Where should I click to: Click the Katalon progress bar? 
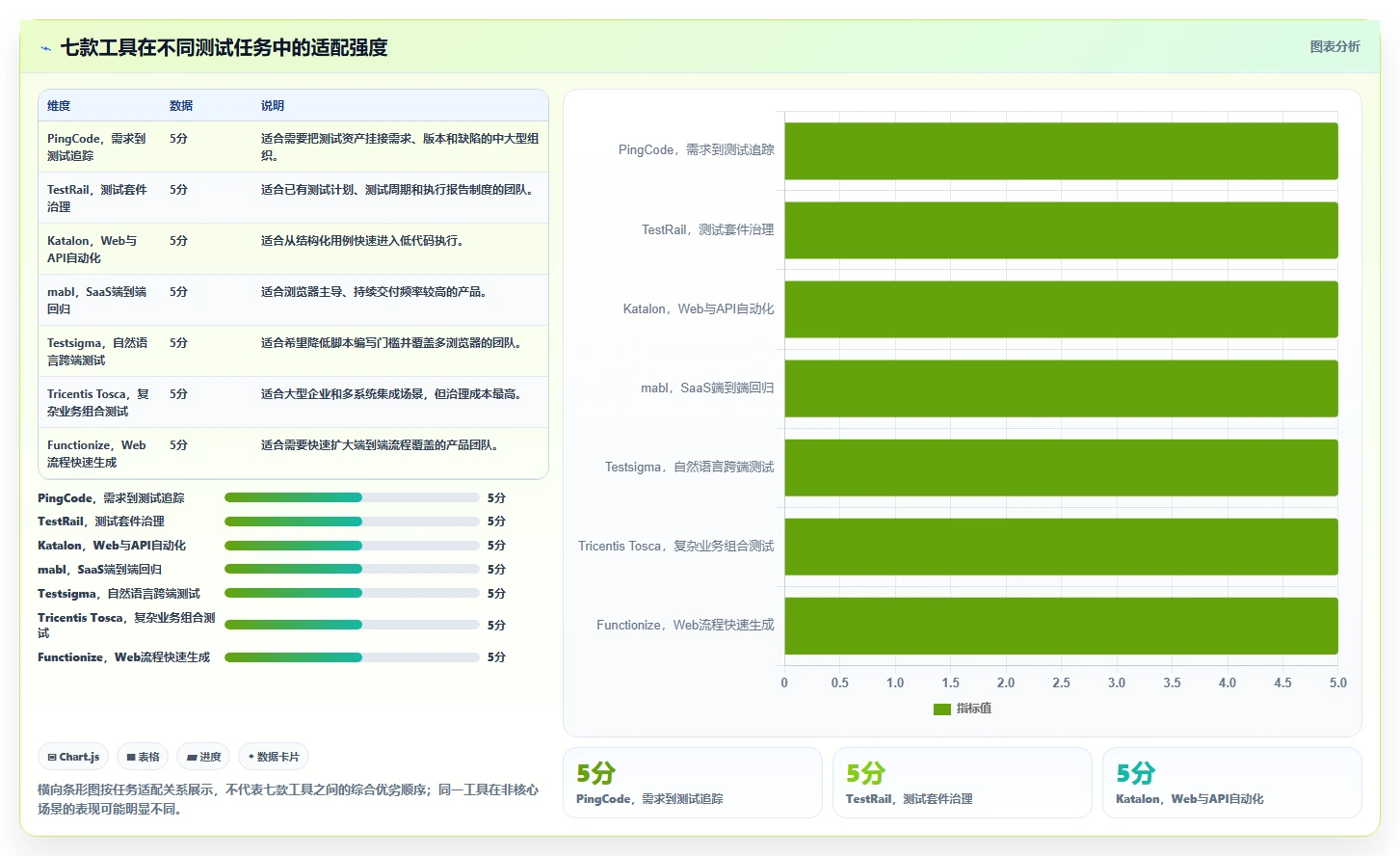tap(352, 546)
